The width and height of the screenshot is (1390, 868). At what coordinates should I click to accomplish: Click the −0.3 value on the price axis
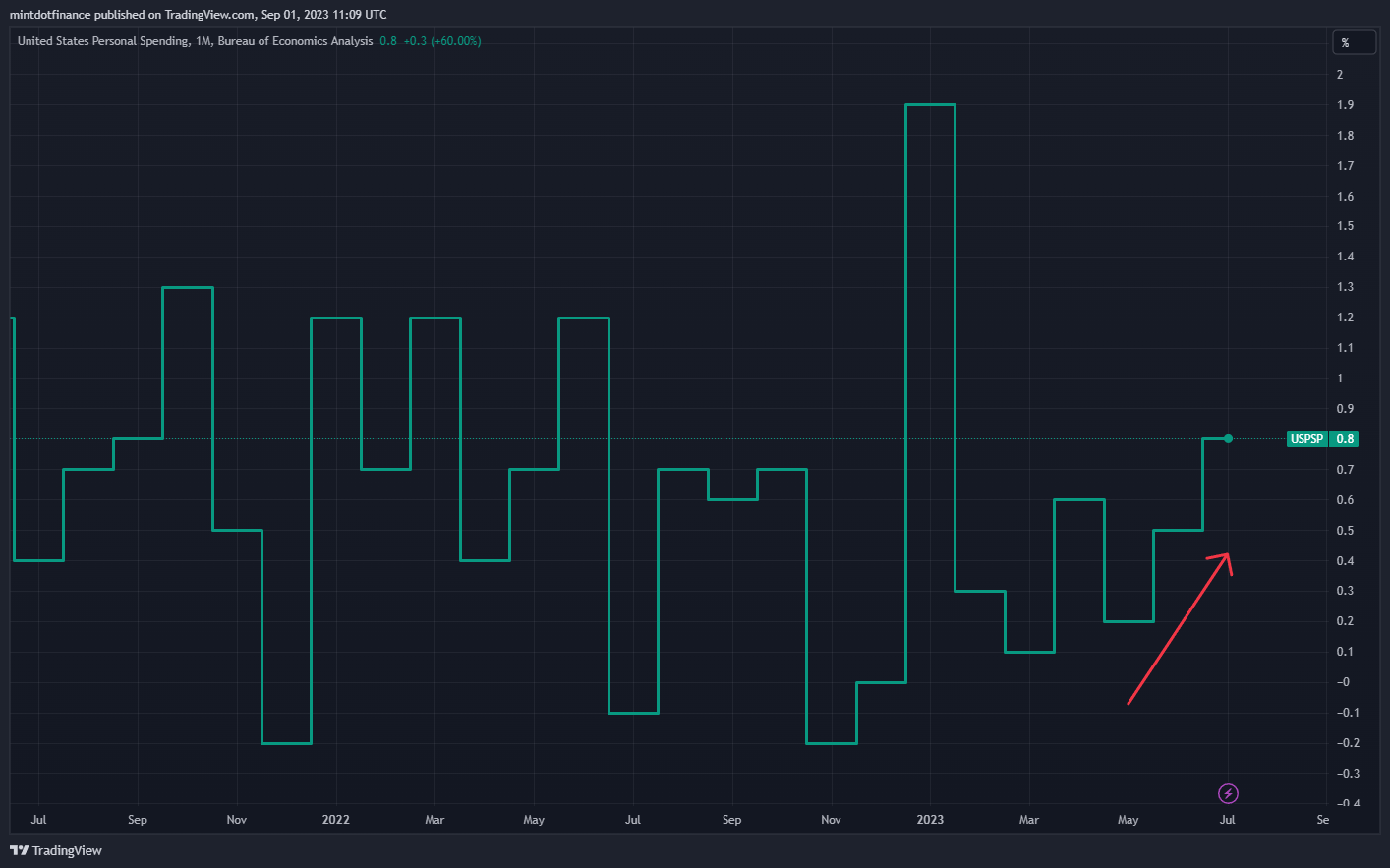click(1348, 774)
